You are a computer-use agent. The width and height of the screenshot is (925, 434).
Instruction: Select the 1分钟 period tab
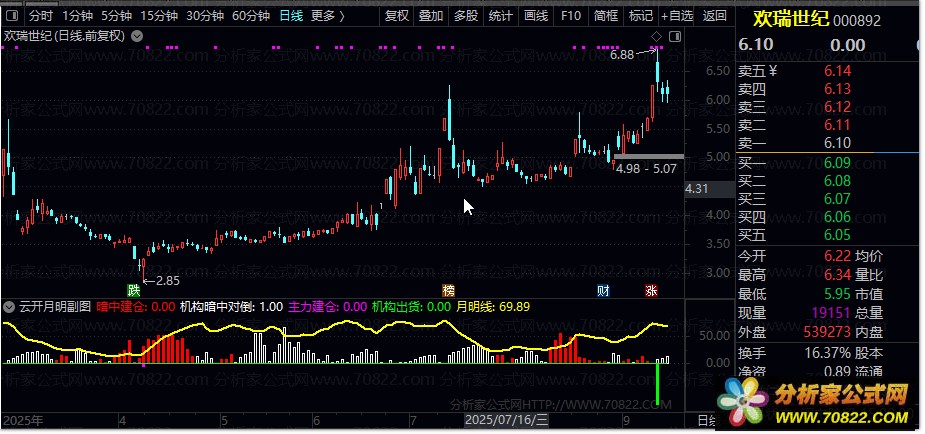[76, 15]
